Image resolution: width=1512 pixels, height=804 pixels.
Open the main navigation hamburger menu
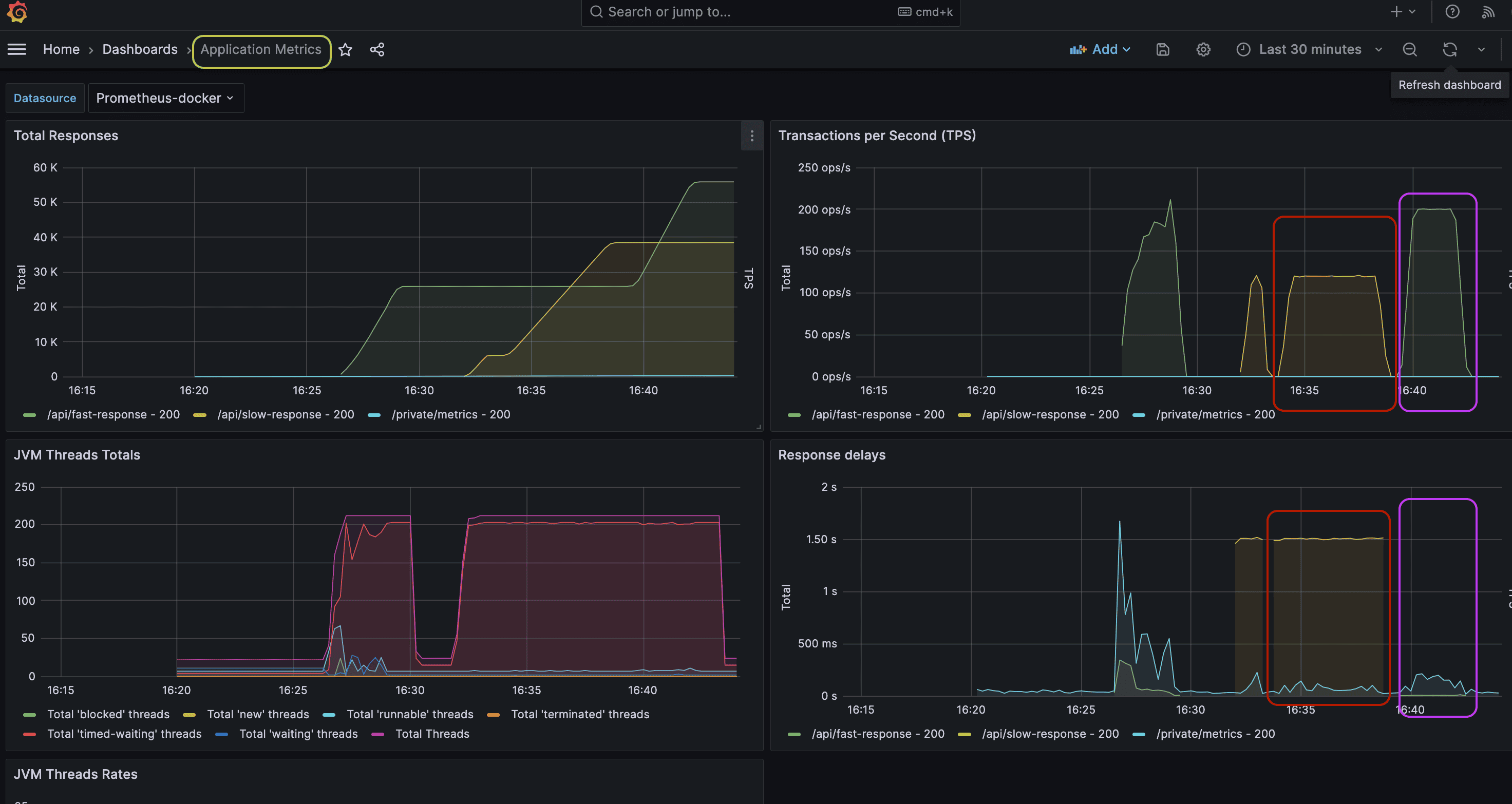pos(16,49)
